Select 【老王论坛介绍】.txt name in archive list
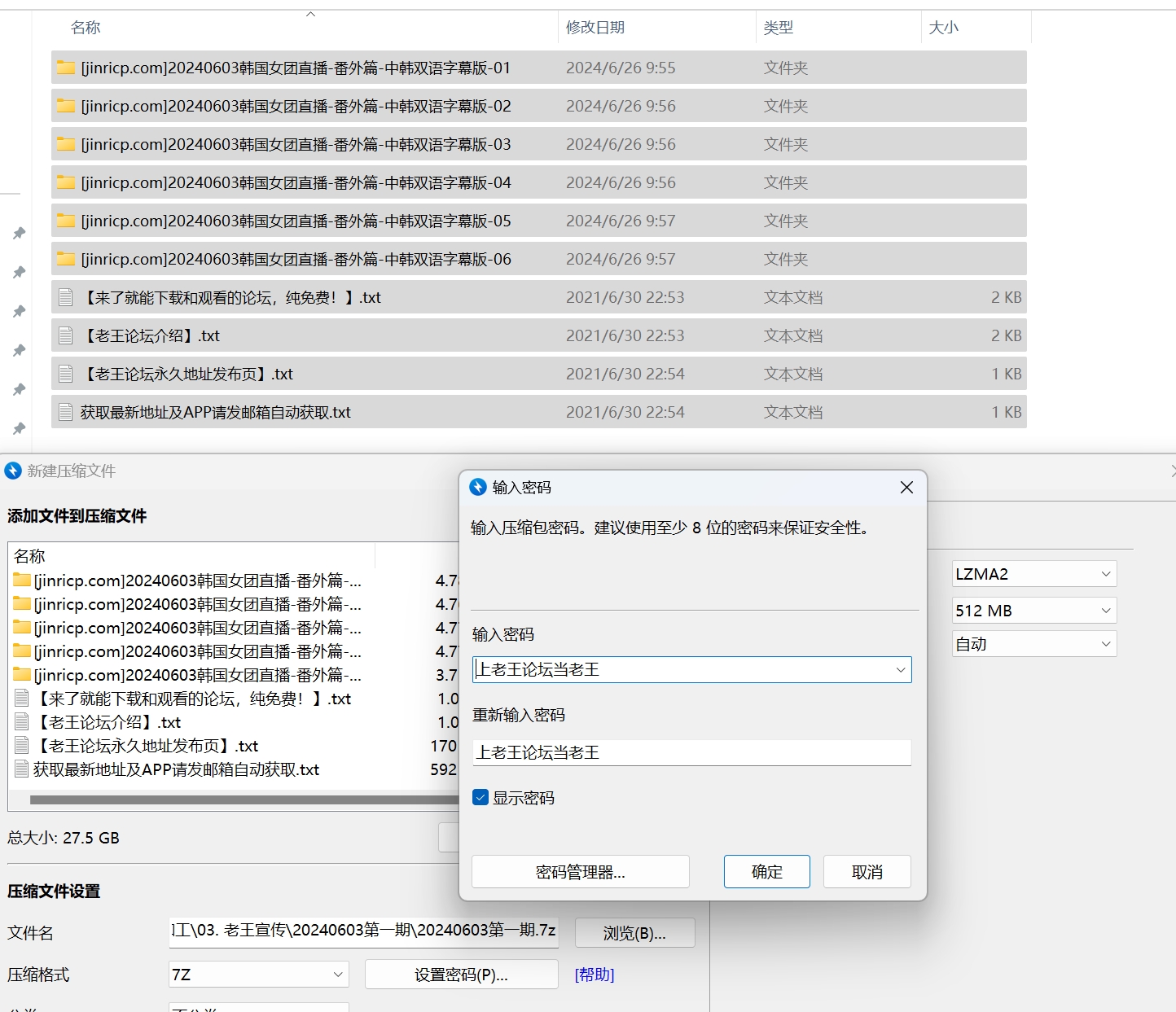Image resolution: width=1176 pixels, height=1012 pixels. [107, 722]
